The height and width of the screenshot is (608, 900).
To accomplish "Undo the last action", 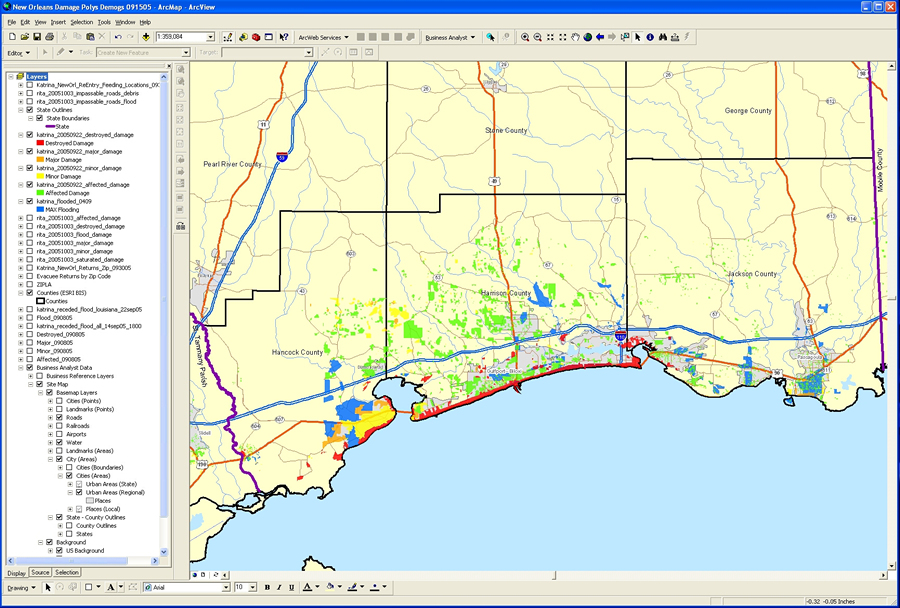I will click(118, 37).
